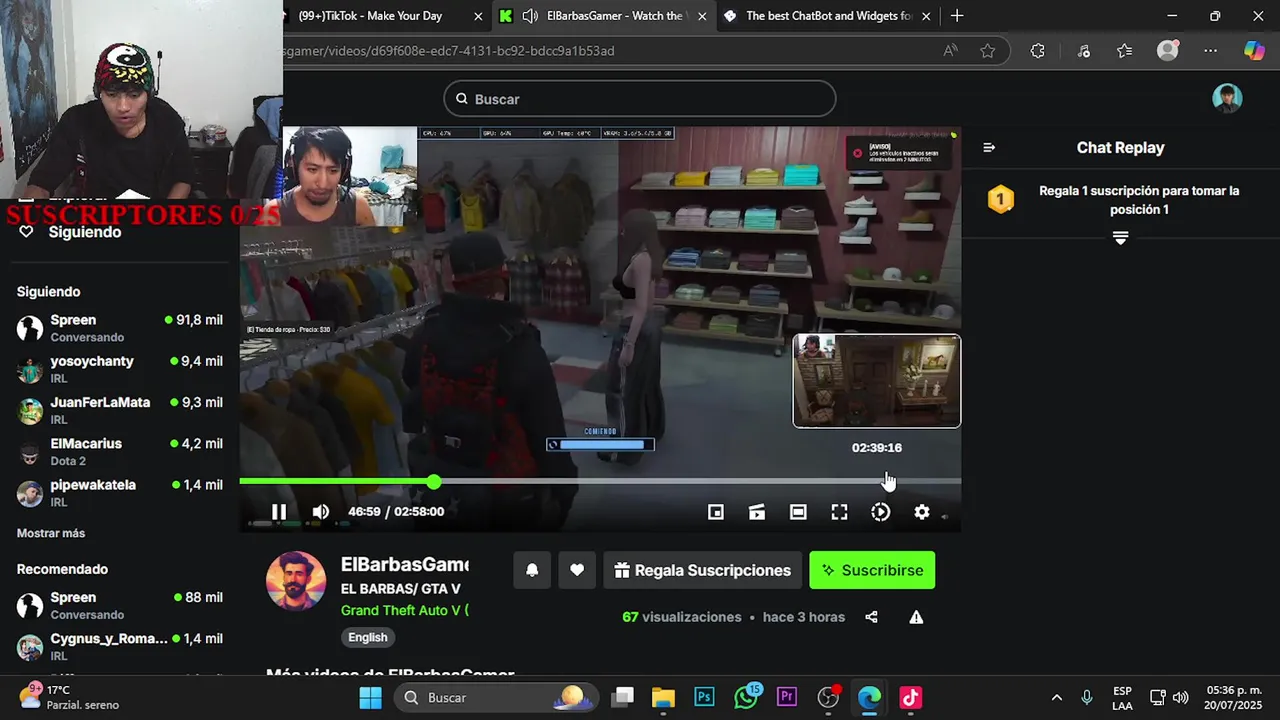Show hidden system tray icons
The width and height of the screenshot is (1280, 720).
pyautogui.click(x=1057, y=698)
